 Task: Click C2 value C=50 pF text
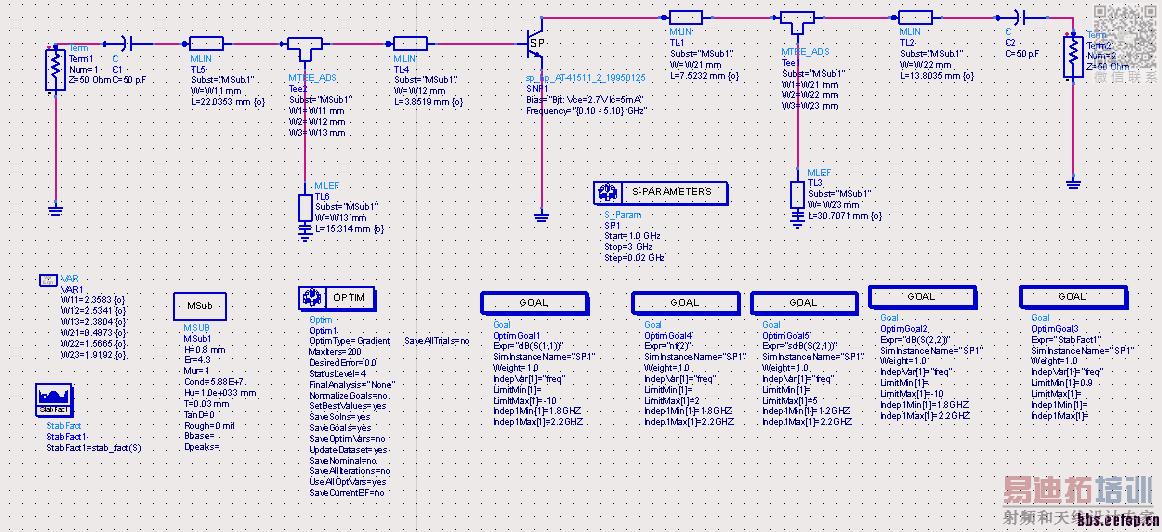point(1023,53)
